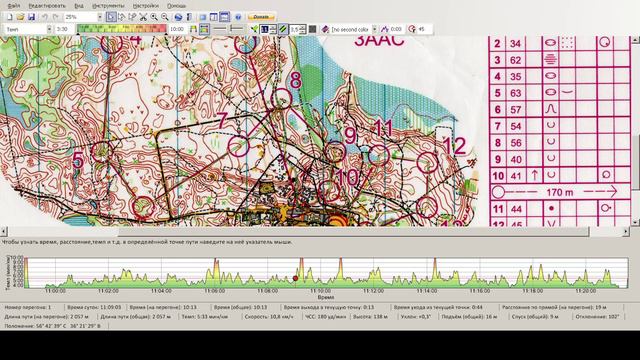640x360 pixels.
Task: Select the zoom in magnifier tool
Action: coord(154,17)
